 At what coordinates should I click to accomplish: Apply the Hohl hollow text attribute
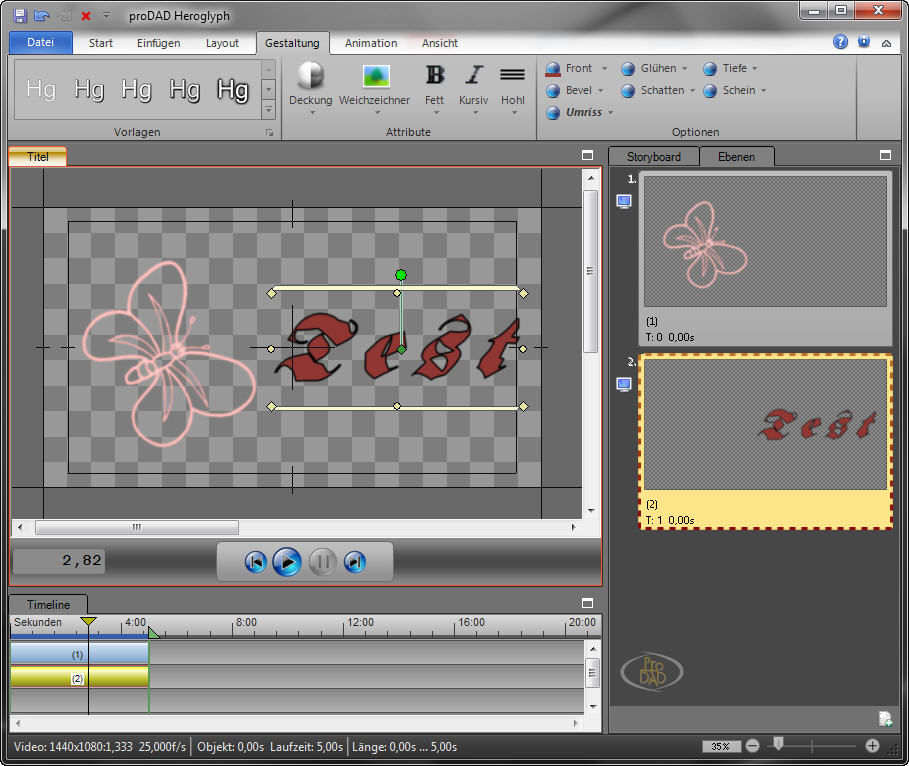(x=512, y=76)
